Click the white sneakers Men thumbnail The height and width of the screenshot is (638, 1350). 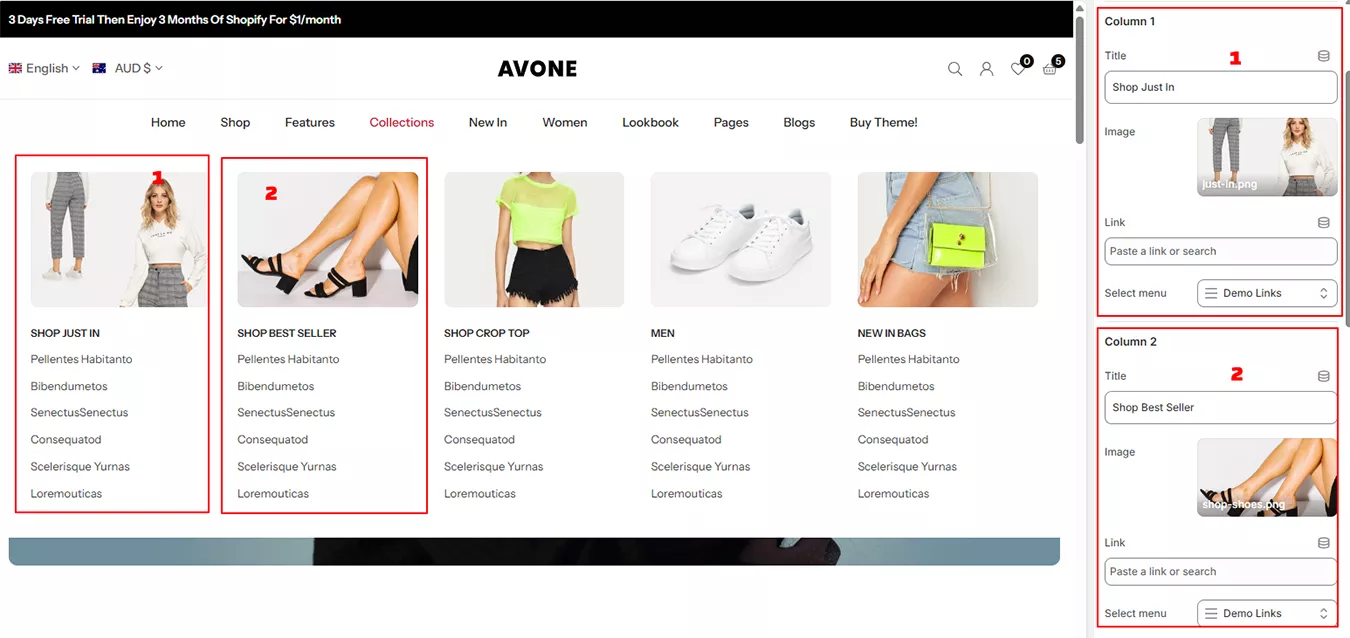(x=740, y=239)
